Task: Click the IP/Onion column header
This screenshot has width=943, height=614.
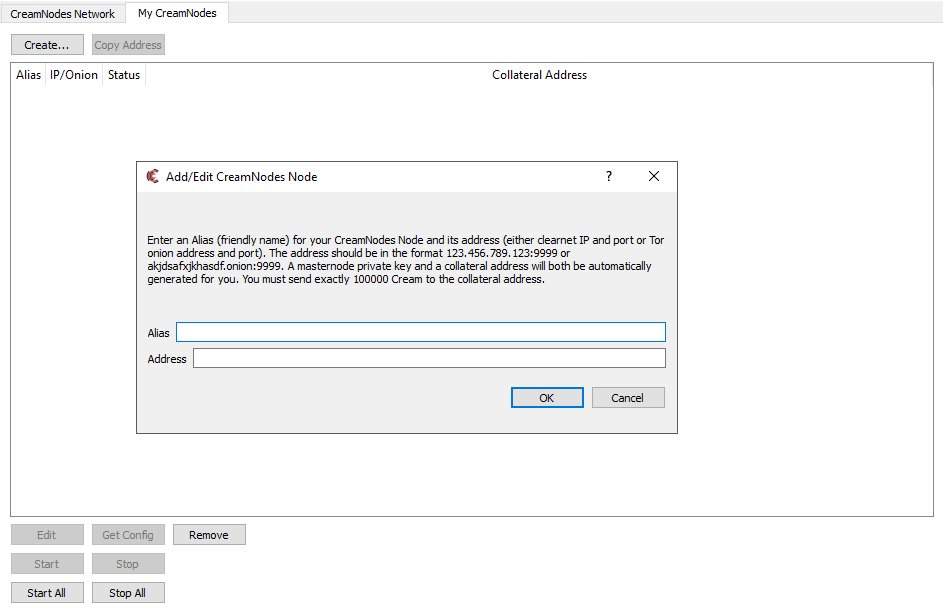Action: point(73,75)
